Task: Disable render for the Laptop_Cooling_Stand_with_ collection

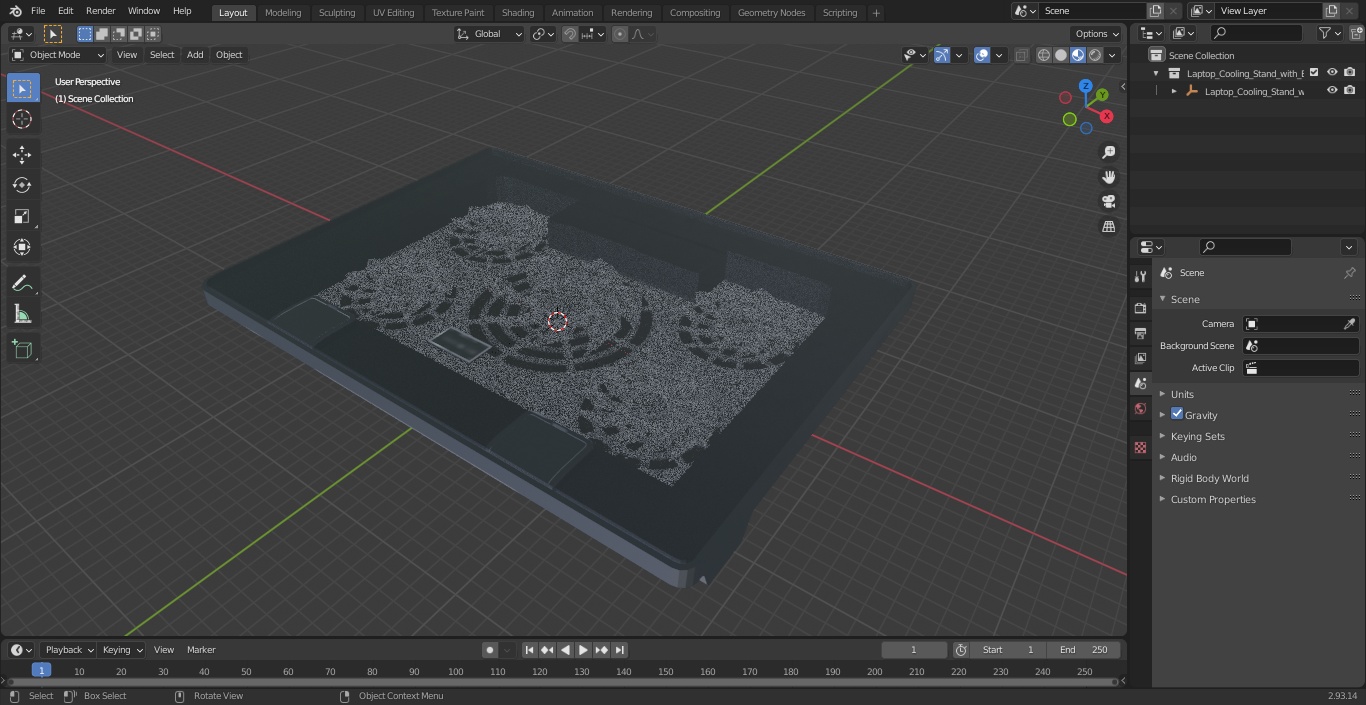Action: [1350, 72]
